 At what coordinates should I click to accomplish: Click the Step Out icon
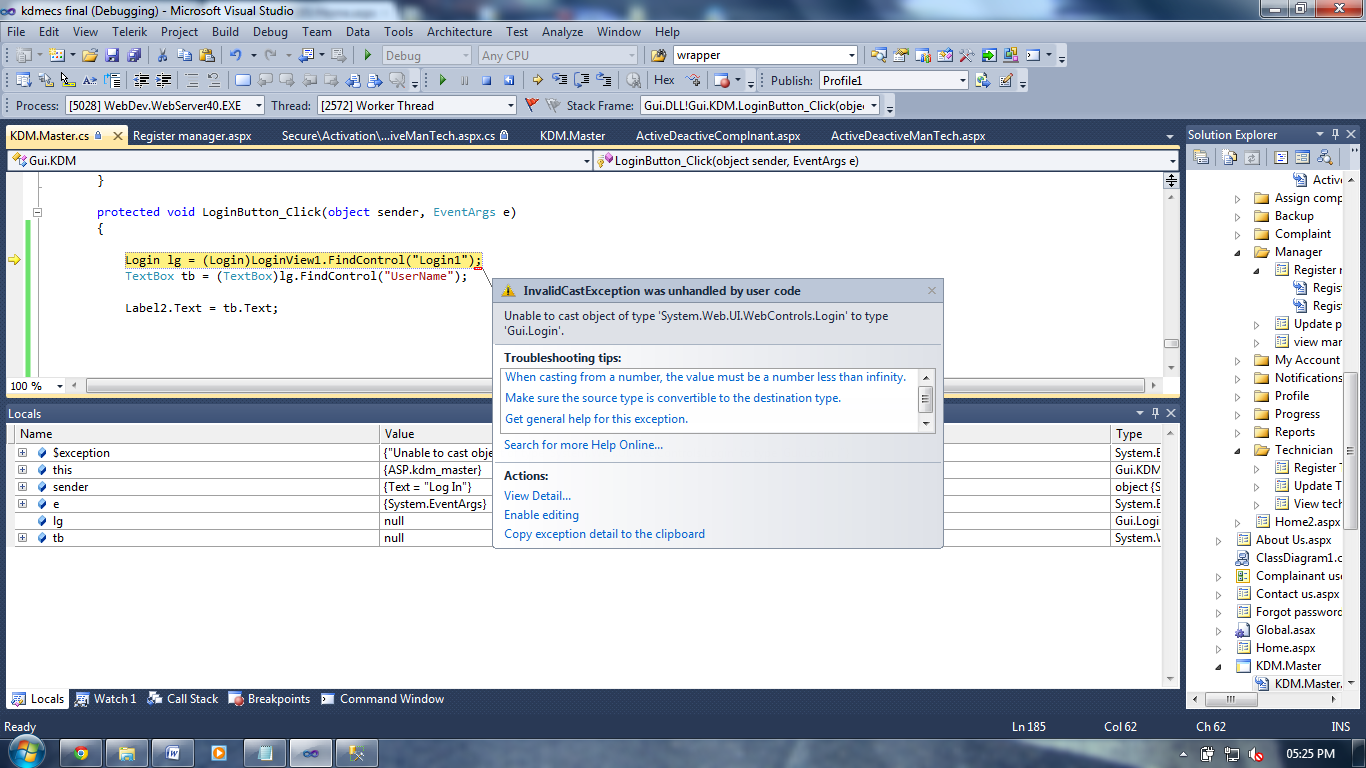[x=603, y=80]
